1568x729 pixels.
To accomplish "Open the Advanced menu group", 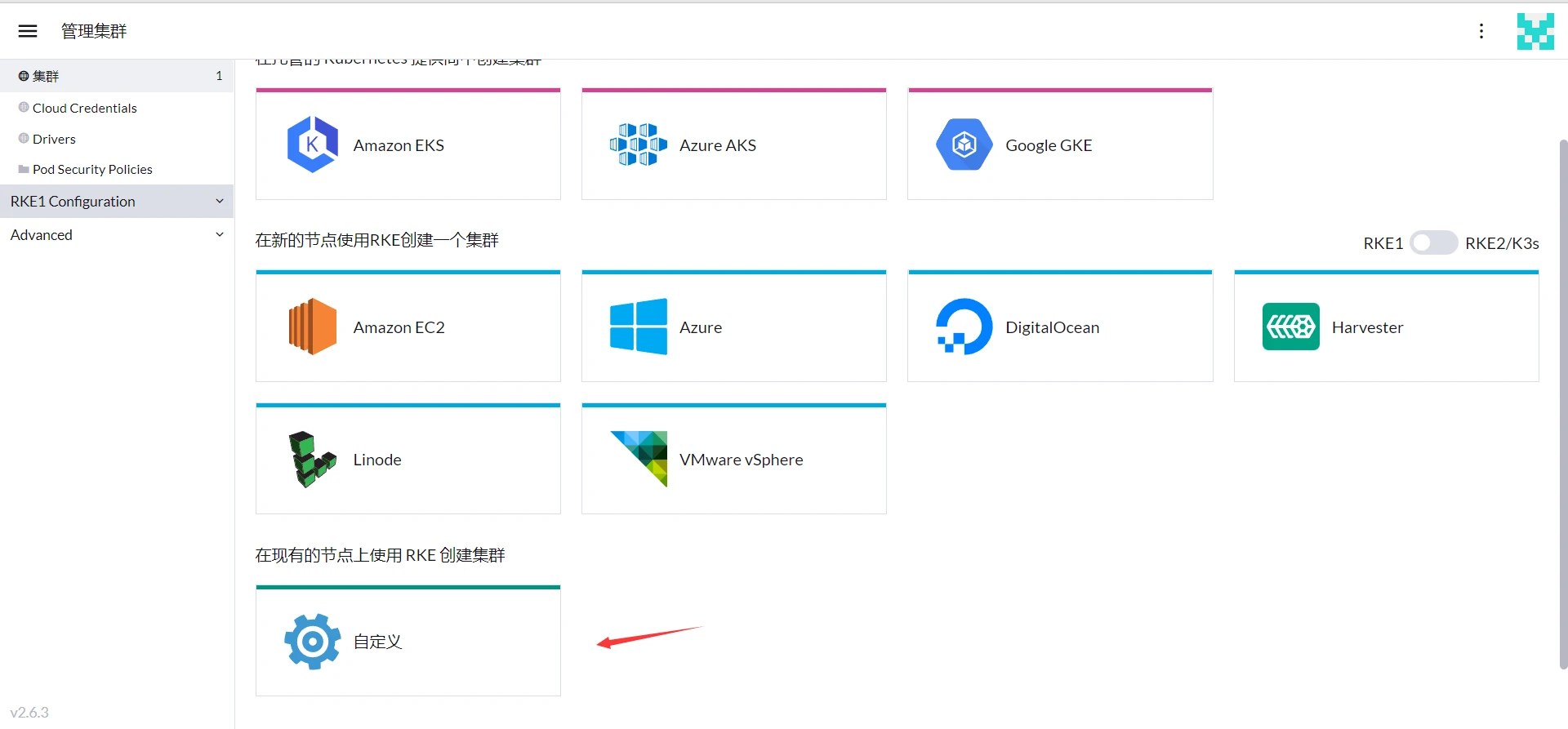I will [117, 234].
